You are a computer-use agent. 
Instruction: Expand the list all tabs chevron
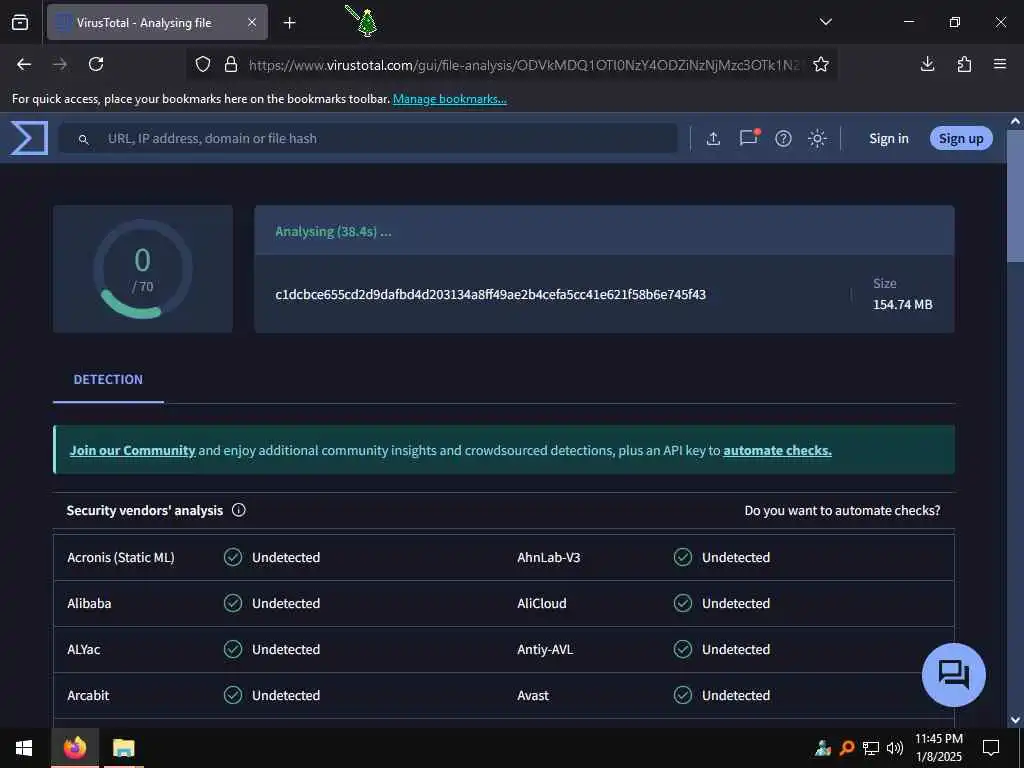click(825, 22)
